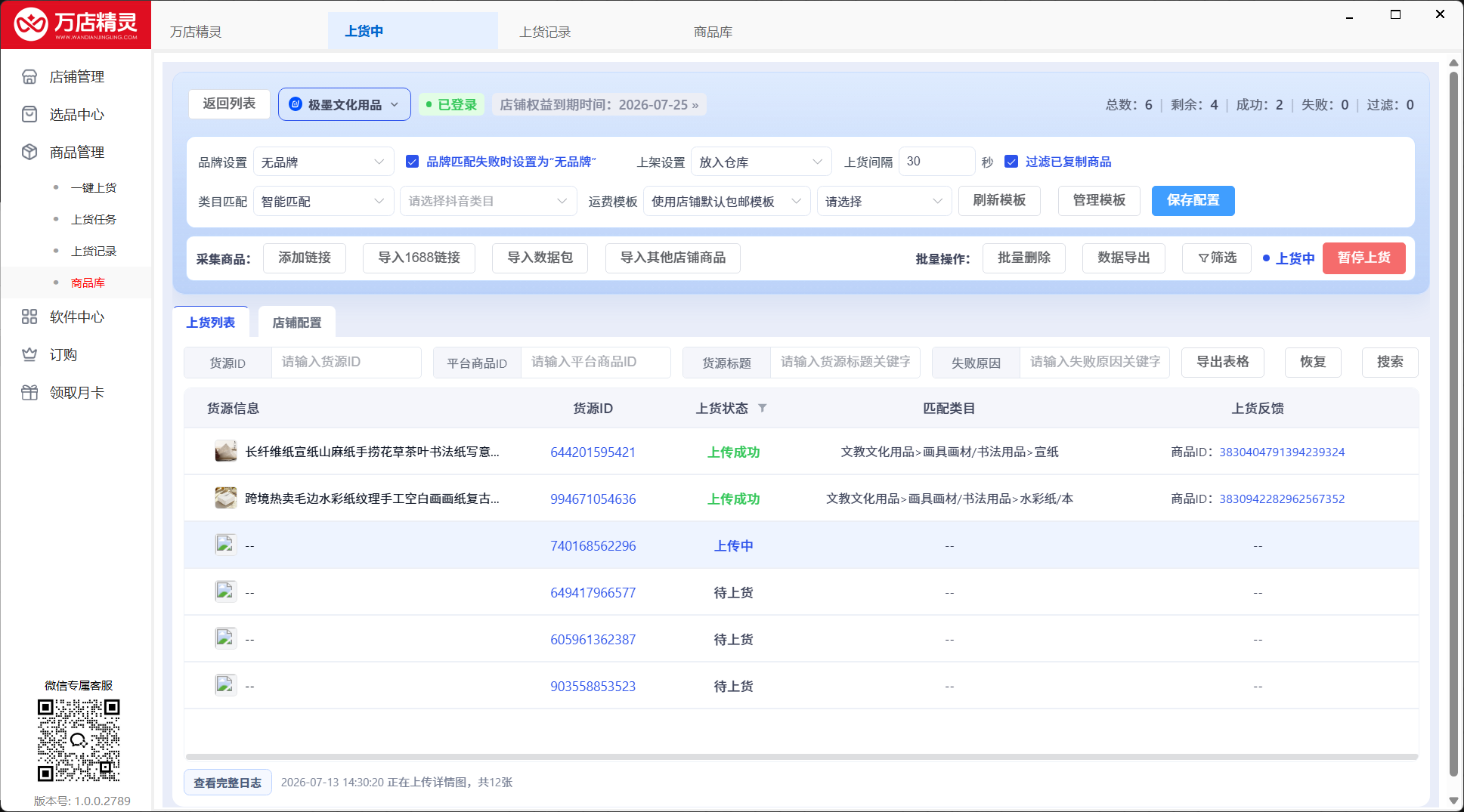Click the 导出表格 button
The height and width of the screenshot is (812, 1464).
1223,362
